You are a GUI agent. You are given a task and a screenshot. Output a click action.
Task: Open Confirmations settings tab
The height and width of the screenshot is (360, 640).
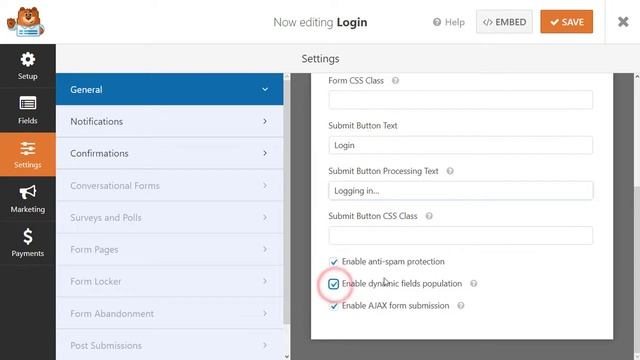point(169,153)
